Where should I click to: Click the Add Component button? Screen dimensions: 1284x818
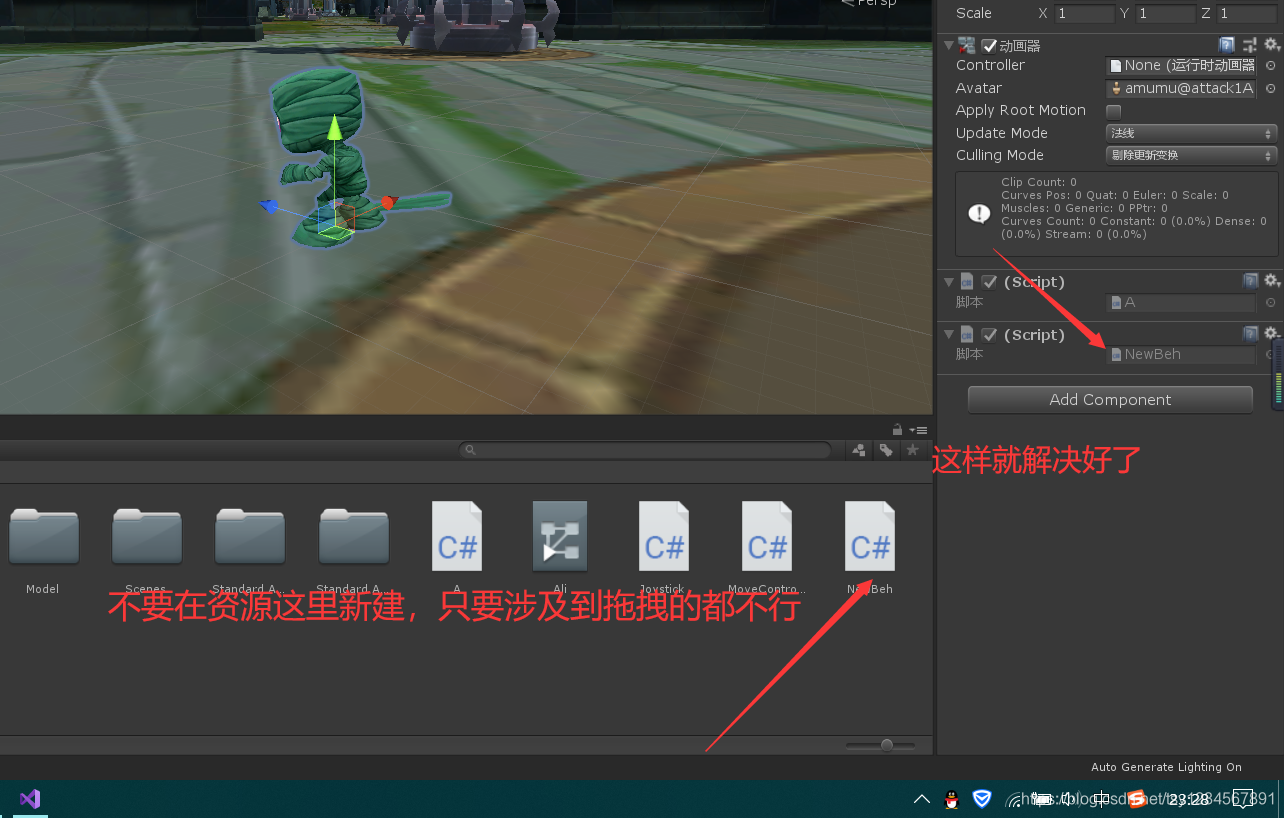pos(1110,399)
